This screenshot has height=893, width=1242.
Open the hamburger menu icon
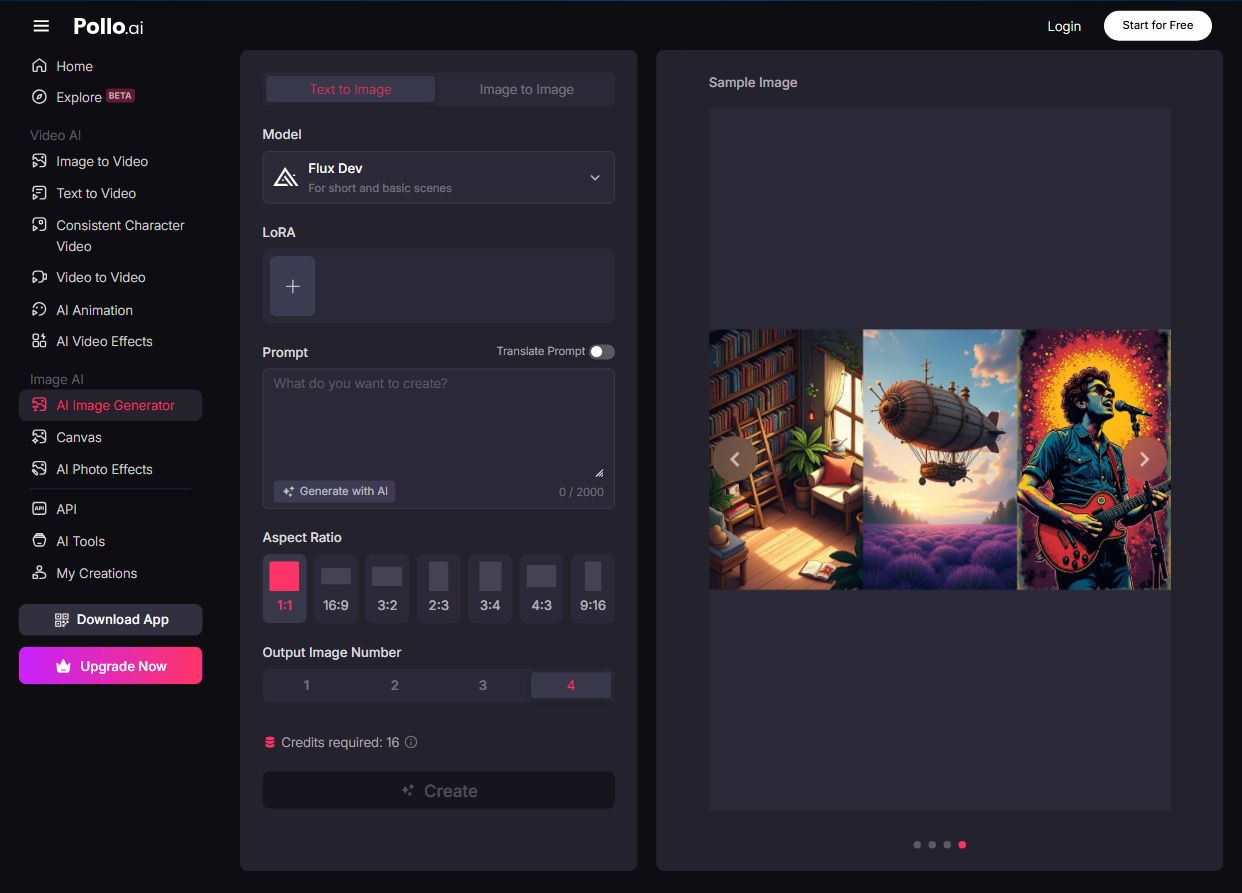[x=41, y=26]
